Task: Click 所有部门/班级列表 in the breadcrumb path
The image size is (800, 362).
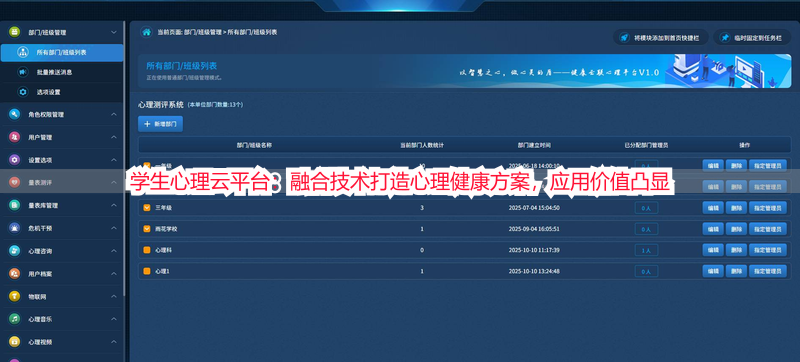Action: pyautogui.click(x=252, y=32)
